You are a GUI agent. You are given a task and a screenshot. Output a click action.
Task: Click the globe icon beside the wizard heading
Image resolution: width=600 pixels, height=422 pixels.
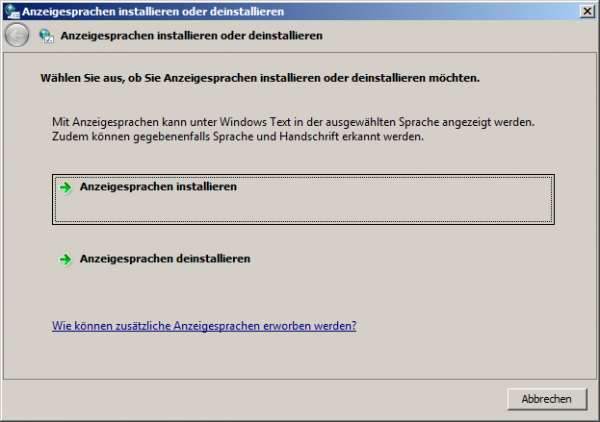[x=46, y=36]
